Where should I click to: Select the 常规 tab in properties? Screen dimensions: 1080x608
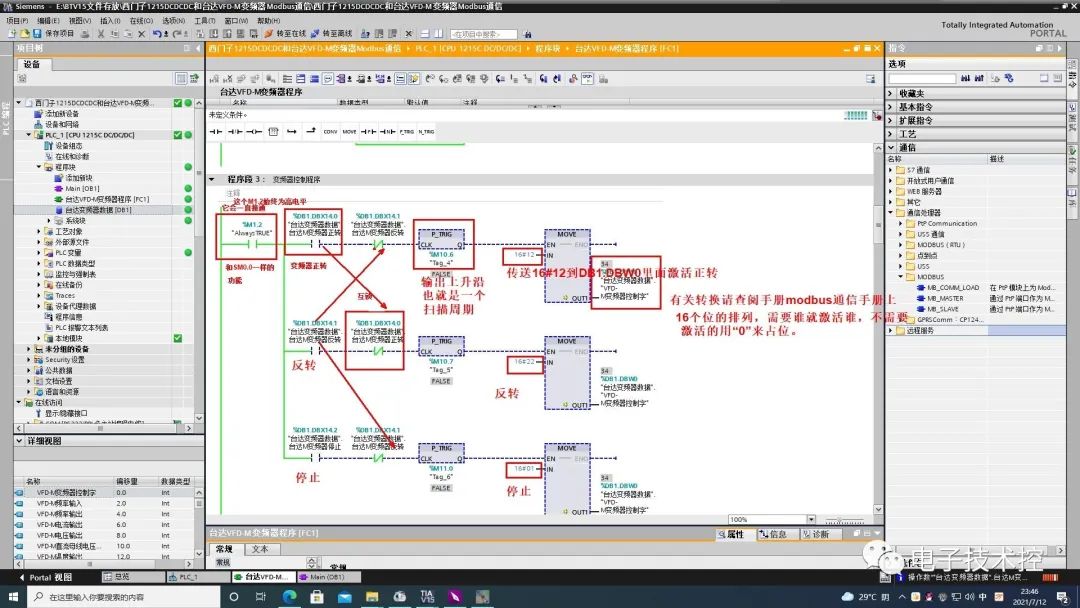point(224,549)
